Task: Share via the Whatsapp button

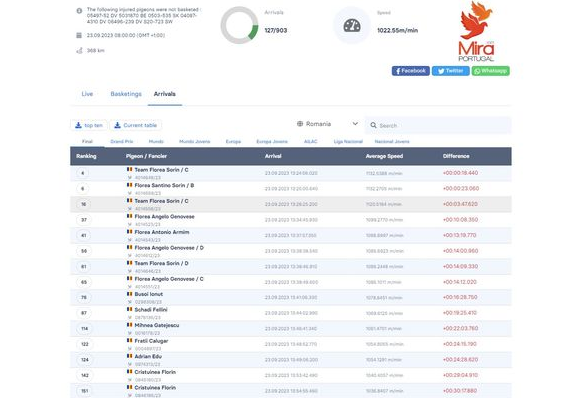Action: (x=490, y=71)
